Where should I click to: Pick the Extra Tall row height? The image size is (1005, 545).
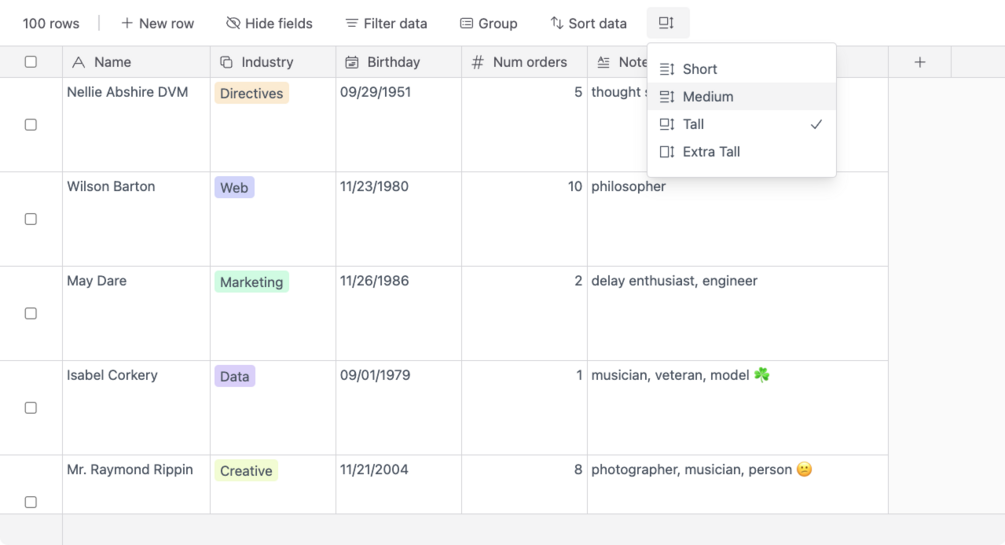point(711,152)
